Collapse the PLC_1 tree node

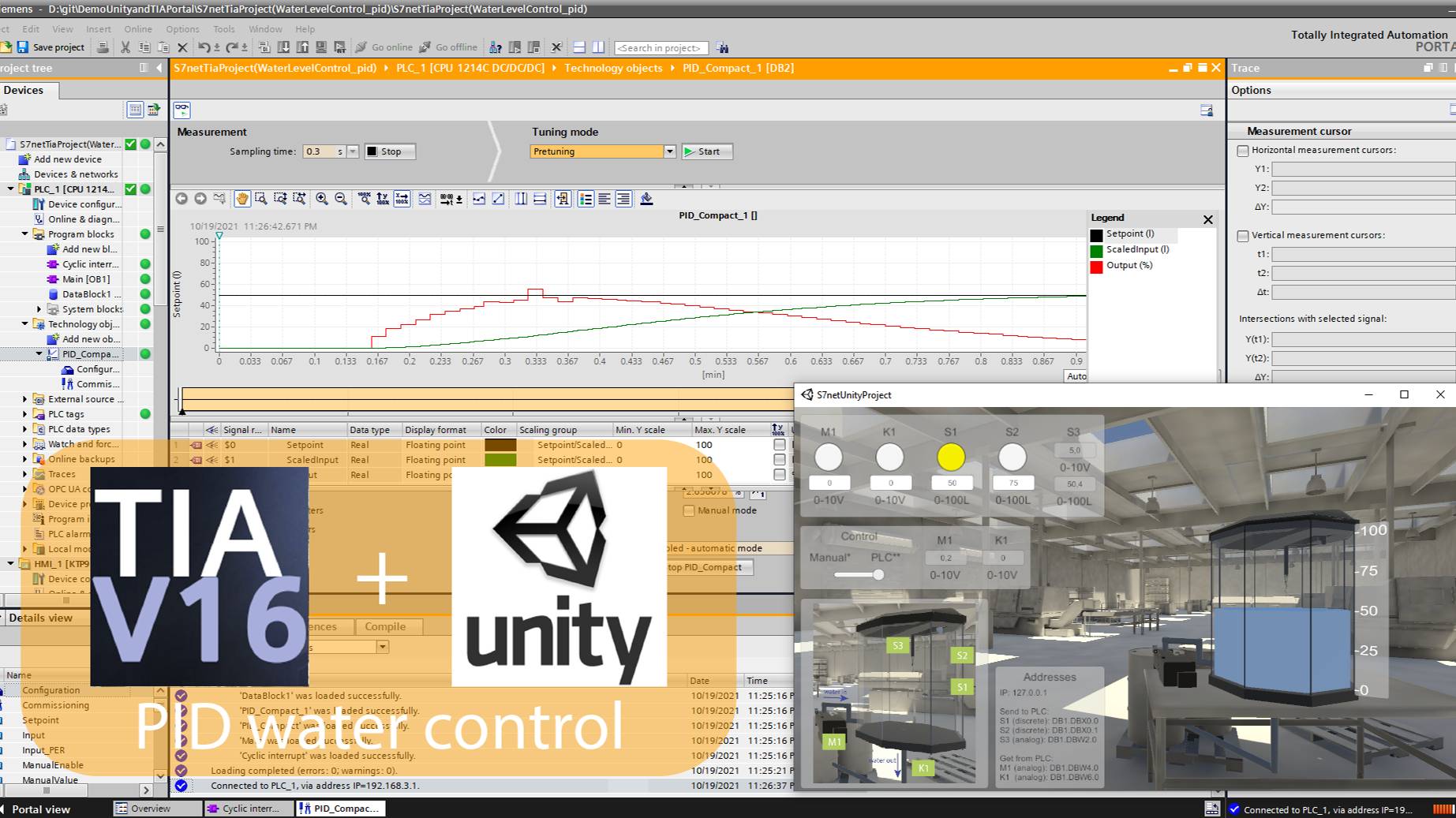point(10,189)
